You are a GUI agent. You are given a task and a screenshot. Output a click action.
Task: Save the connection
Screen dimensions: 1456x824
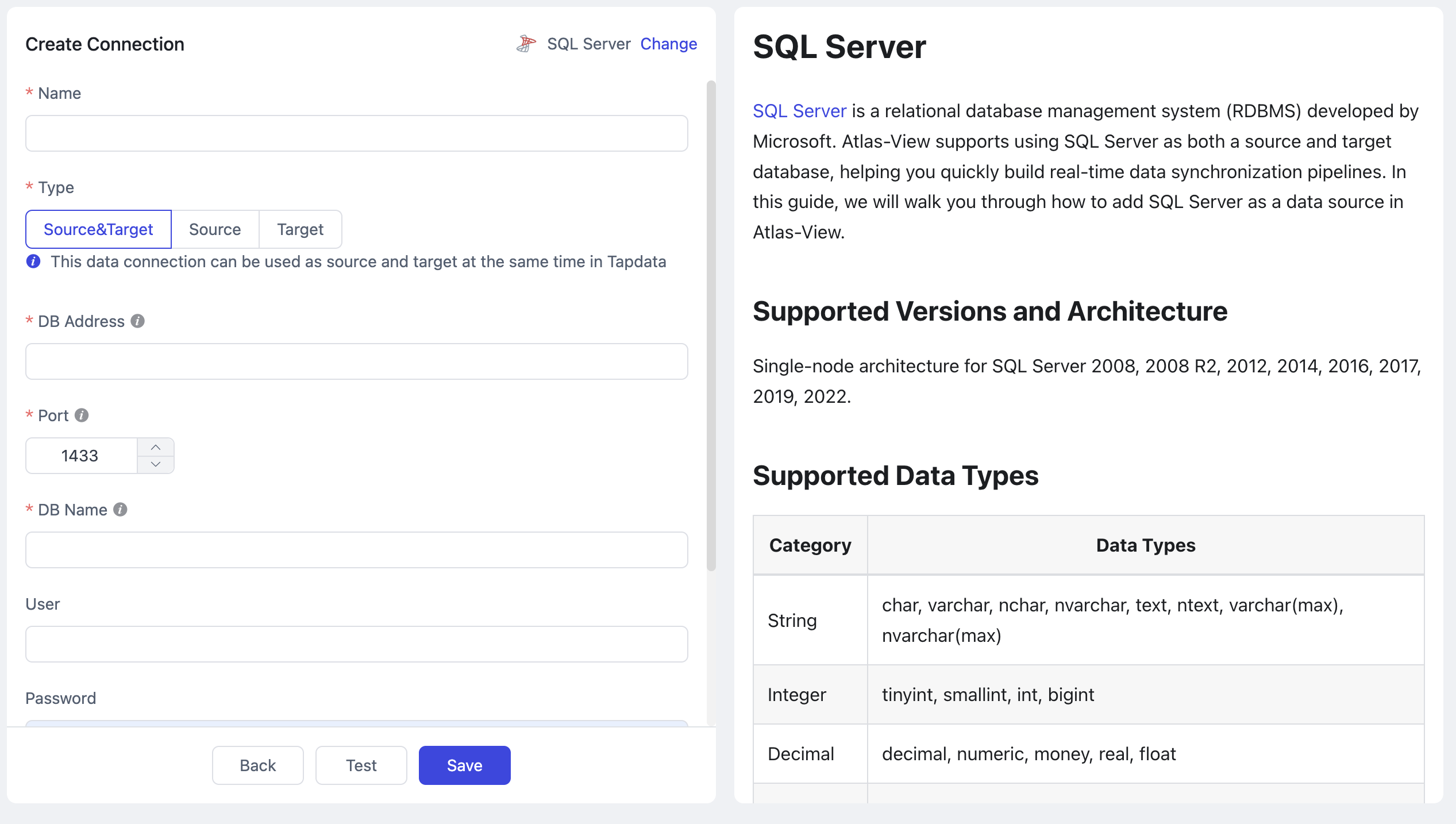coord(465,765)
